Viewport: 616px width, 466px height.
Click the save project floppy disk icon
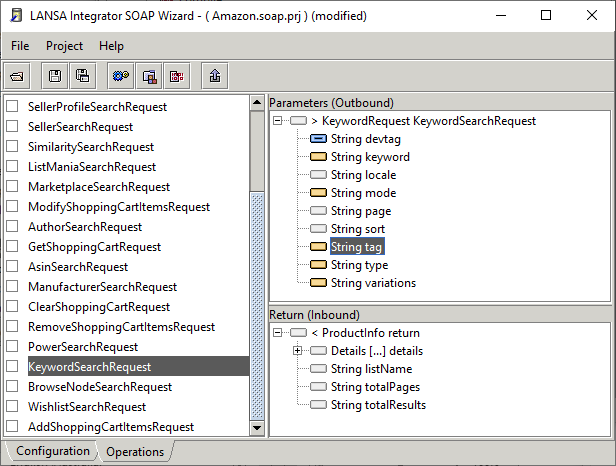(x=55, y=76)
